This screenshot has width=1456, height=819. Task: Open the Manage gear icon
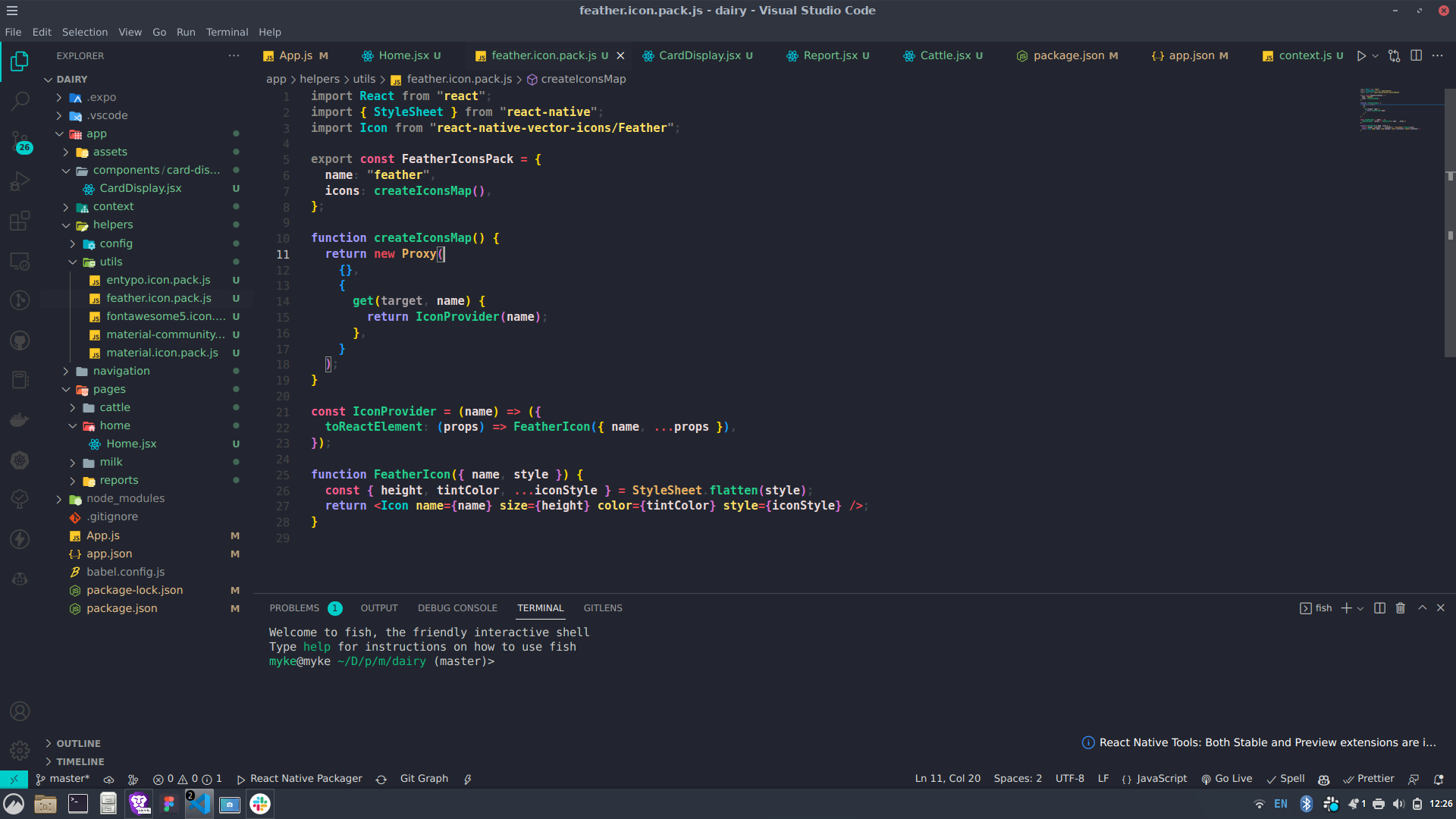(x=20, y=751)
